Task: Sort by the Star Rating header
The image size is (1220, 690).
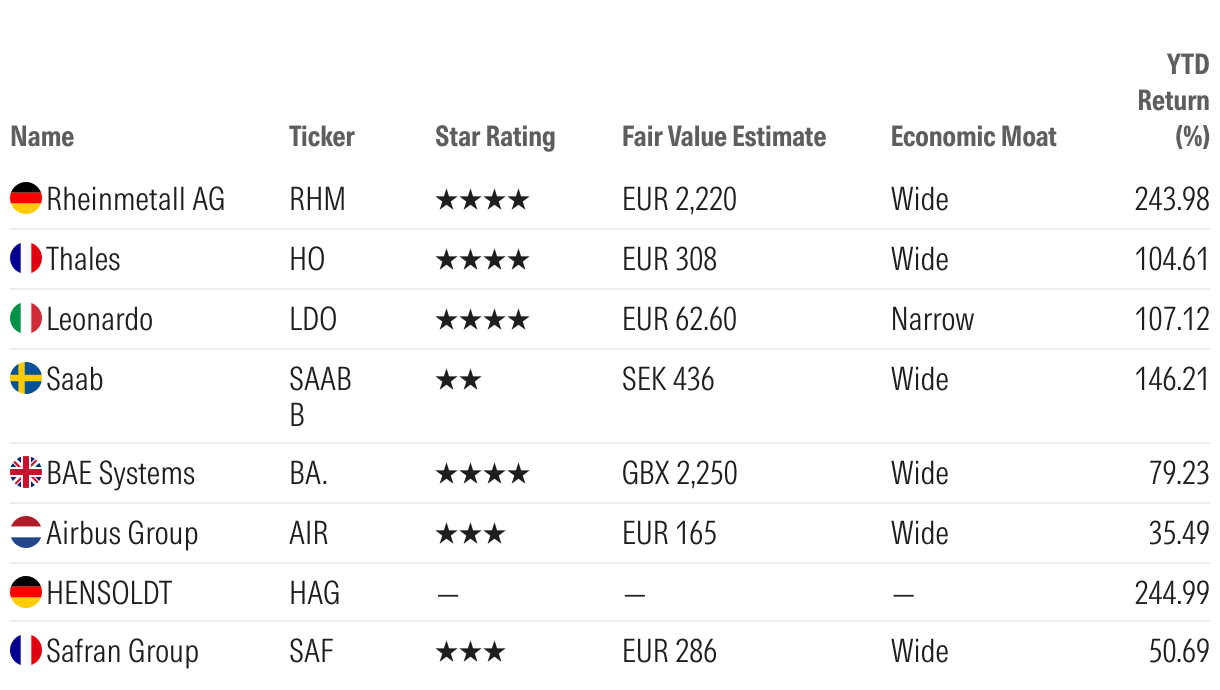Action: coord(495,137)
